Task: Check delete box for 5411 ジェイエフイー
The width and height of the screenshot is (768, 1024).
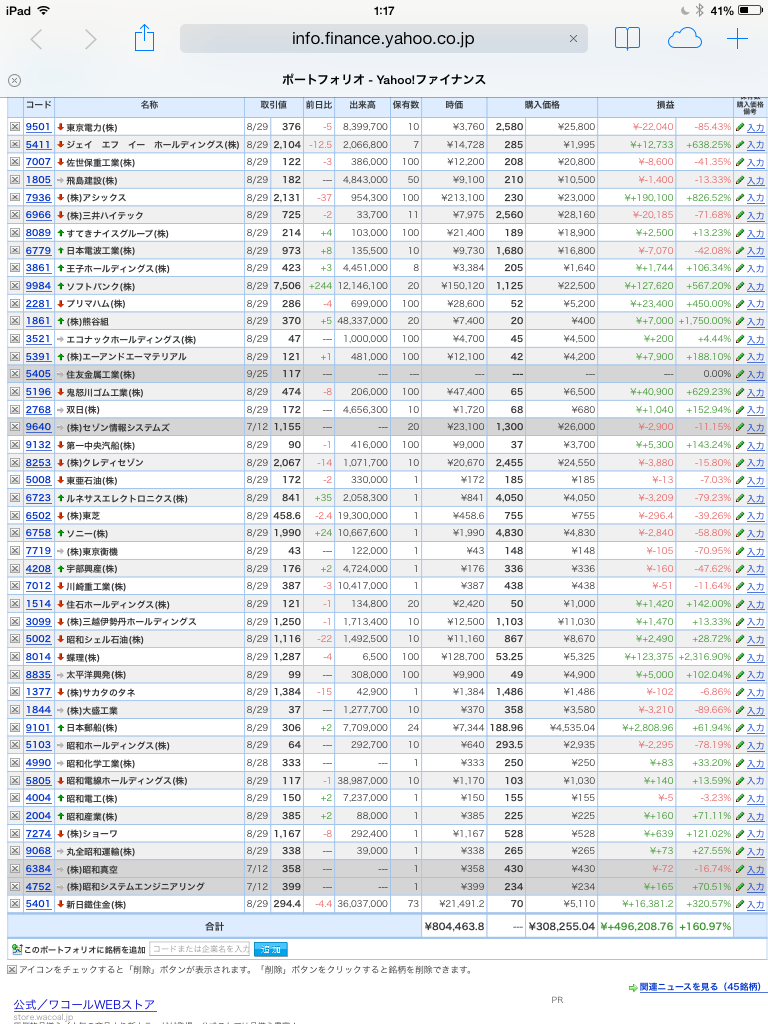Action: coord(14,145)
